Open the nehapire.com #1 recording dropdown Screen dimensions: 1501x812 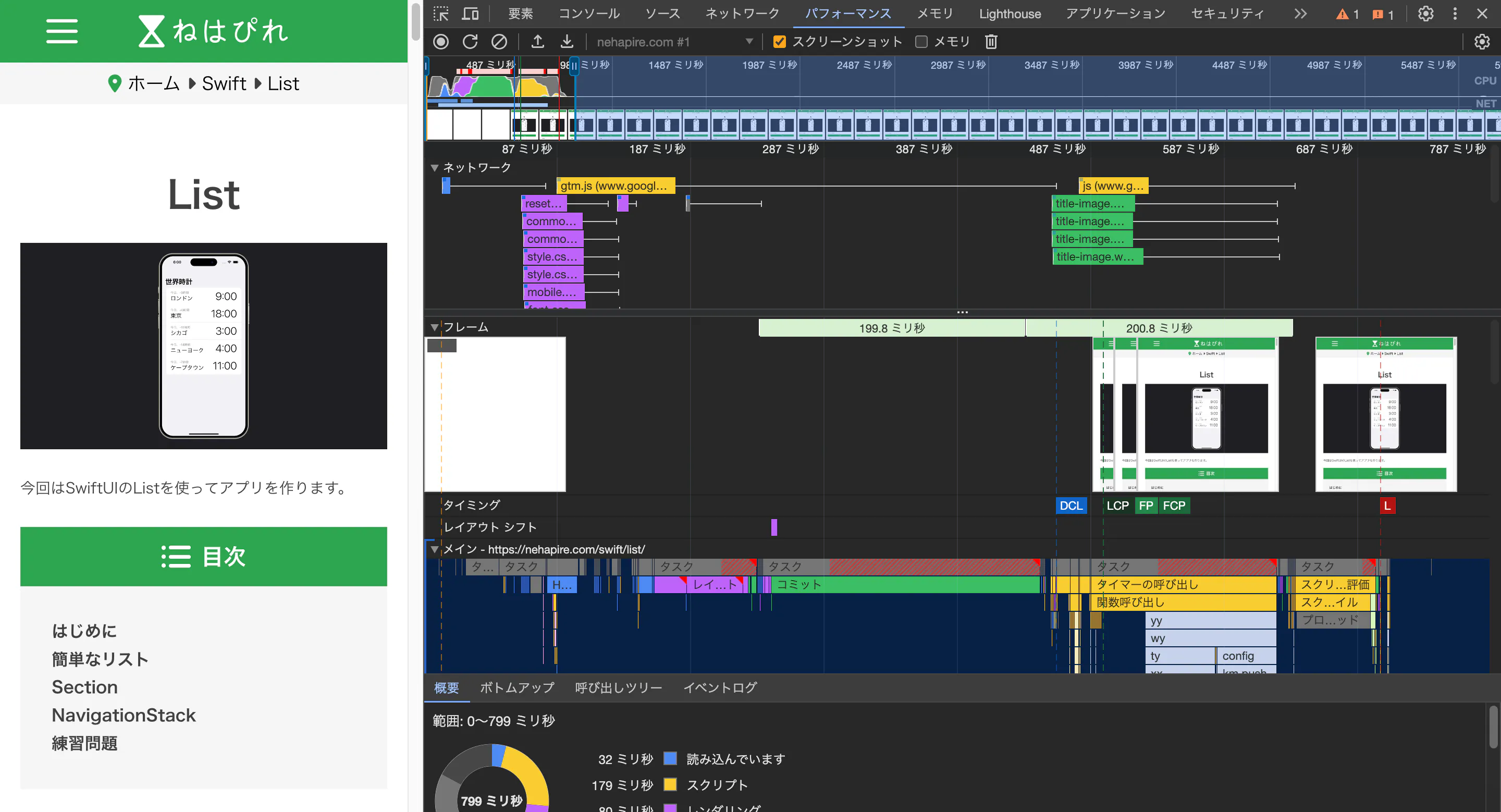click(x=674, y=42)
